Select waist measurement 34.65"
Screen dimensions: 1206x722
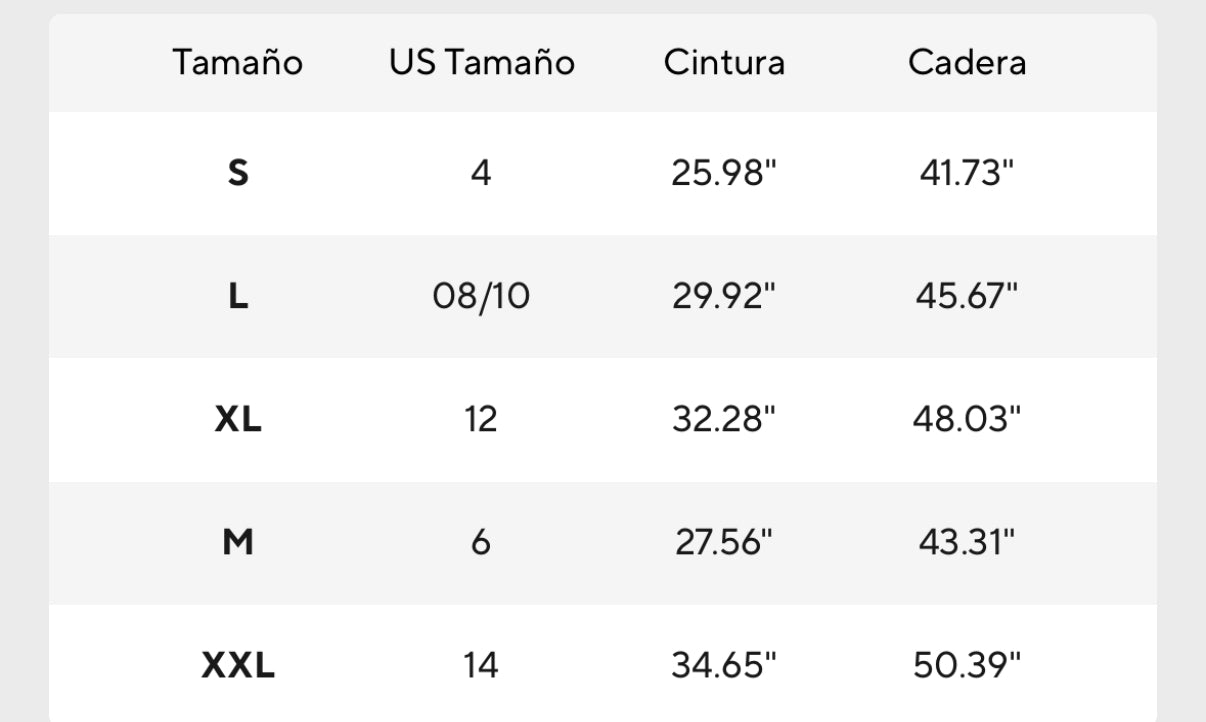[x=724, y=665]
